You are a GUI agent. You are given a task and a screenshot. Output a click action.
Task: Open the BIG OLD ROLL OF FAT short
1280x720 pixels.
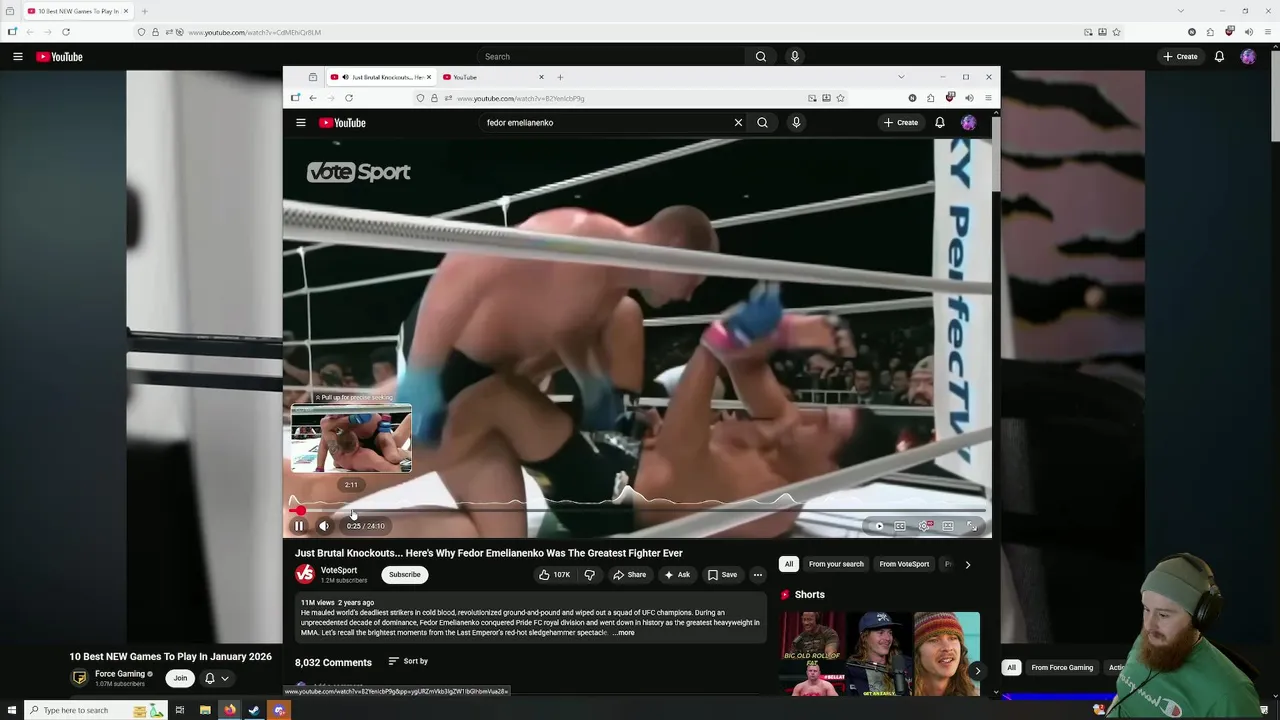[812, 654]
